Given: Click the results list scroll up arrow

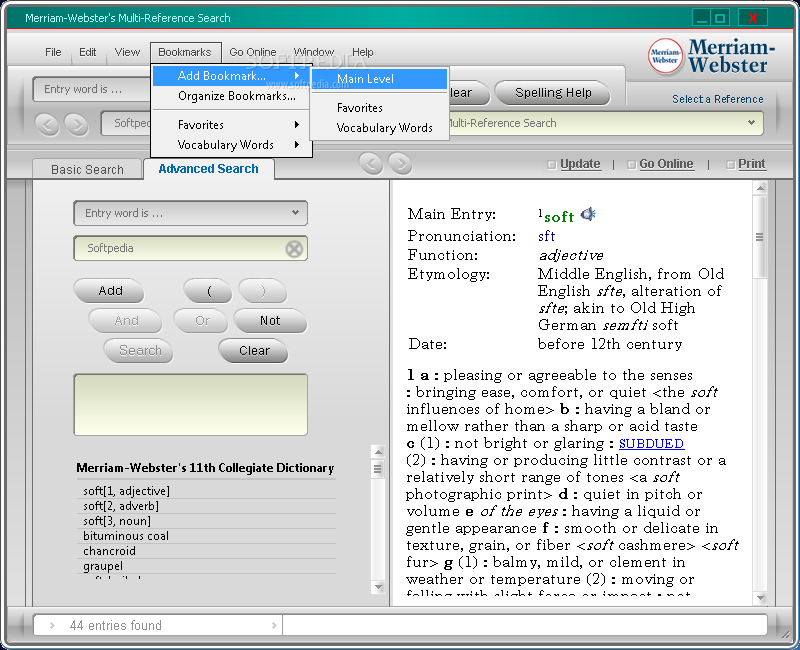Looking at the screenshot, I should [379, 452].
